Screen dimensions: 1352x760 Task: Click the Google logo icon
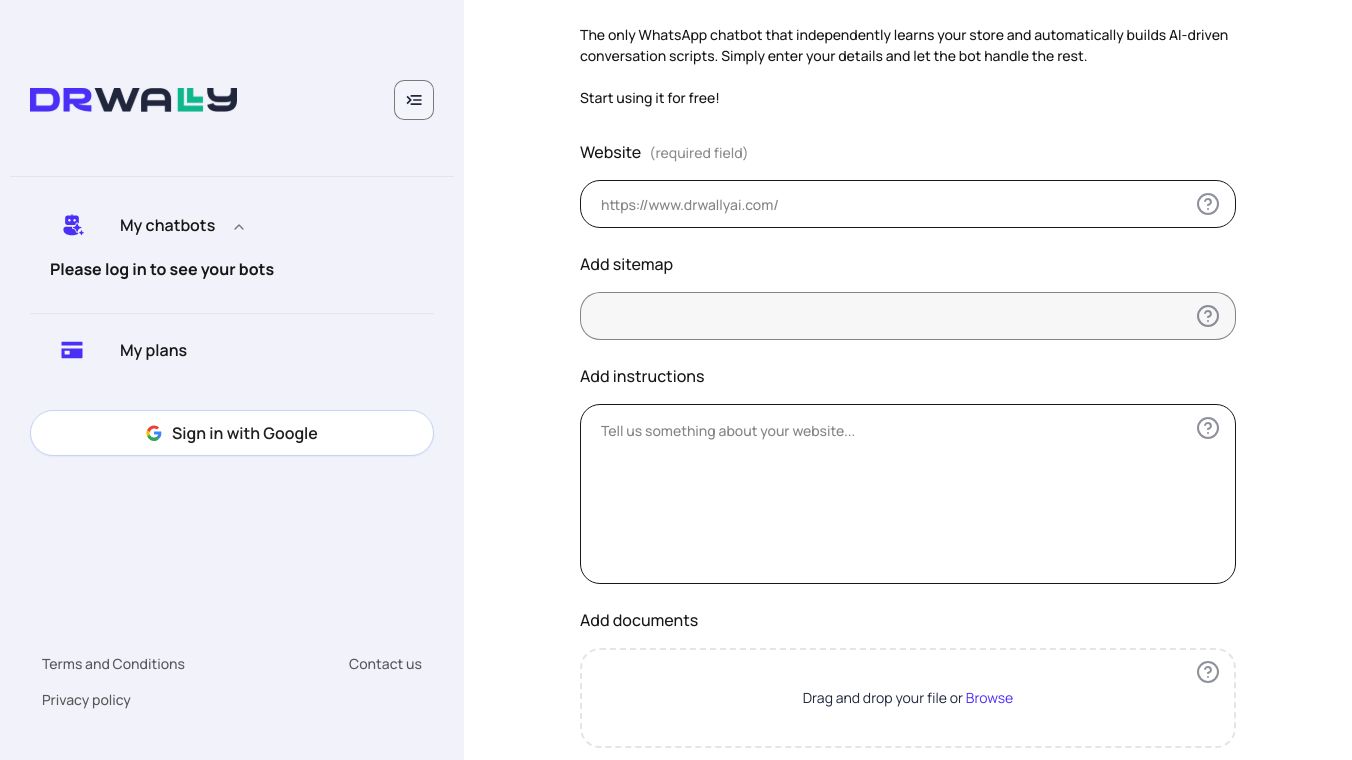click(154, 433)
